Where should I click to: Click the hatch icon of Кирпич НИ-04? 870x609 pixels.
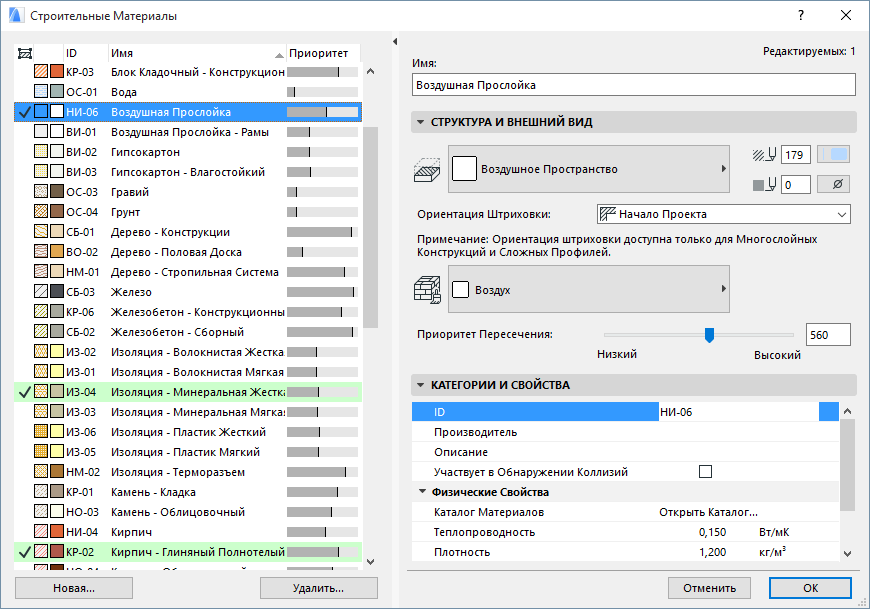(x=41, y=531)
